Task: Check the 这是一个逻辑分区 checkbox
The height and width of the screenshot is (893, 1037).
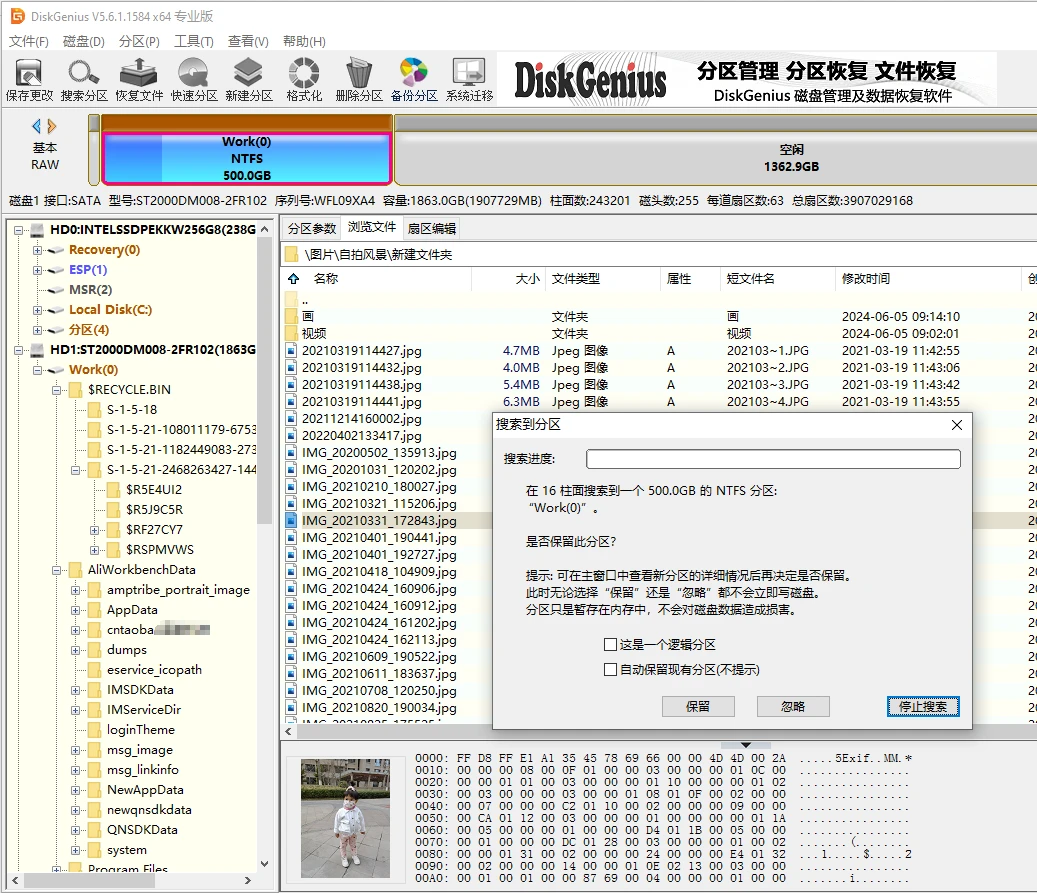Action: [610, 644]
